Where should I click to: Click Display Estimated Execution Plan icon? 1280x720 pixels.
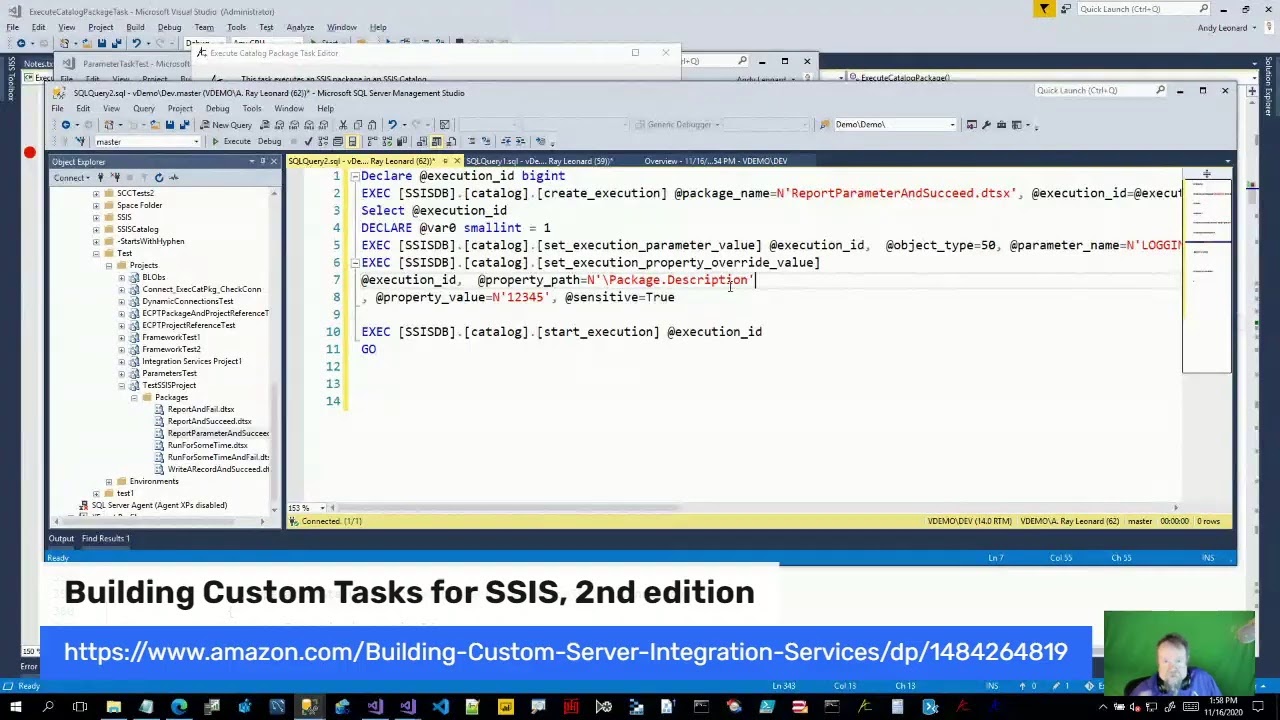[323, 142]
